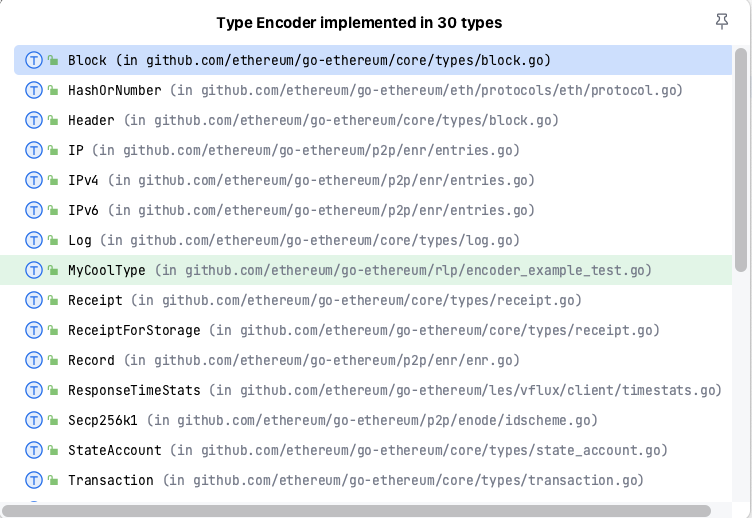Image resolution: width=752 pixels, height=518 pixels.
Task: Click the green lock icon beside Log
Action: (x=53, y=240)
